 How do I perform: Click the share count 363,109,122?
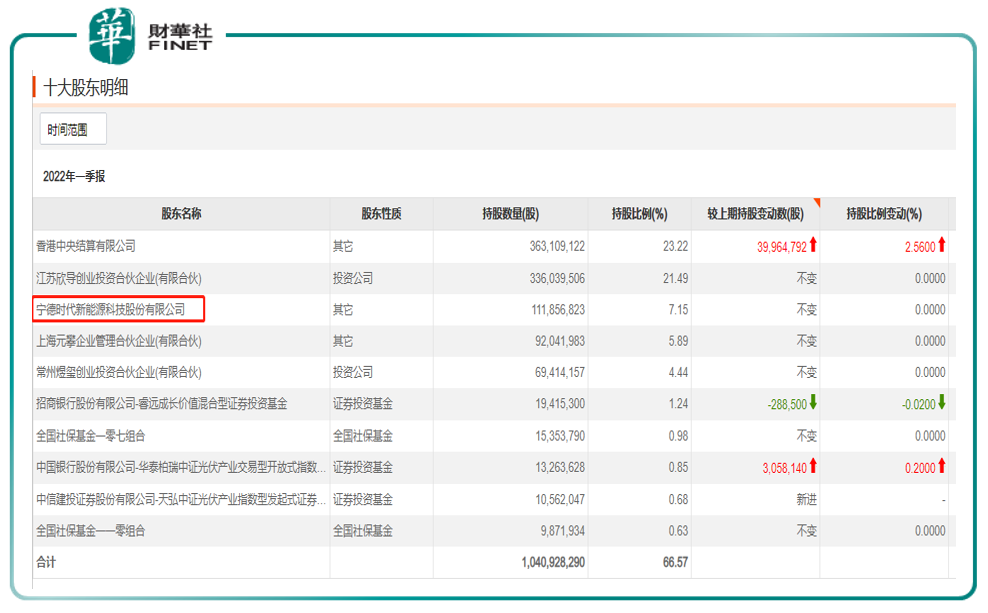tap(557, 246)
